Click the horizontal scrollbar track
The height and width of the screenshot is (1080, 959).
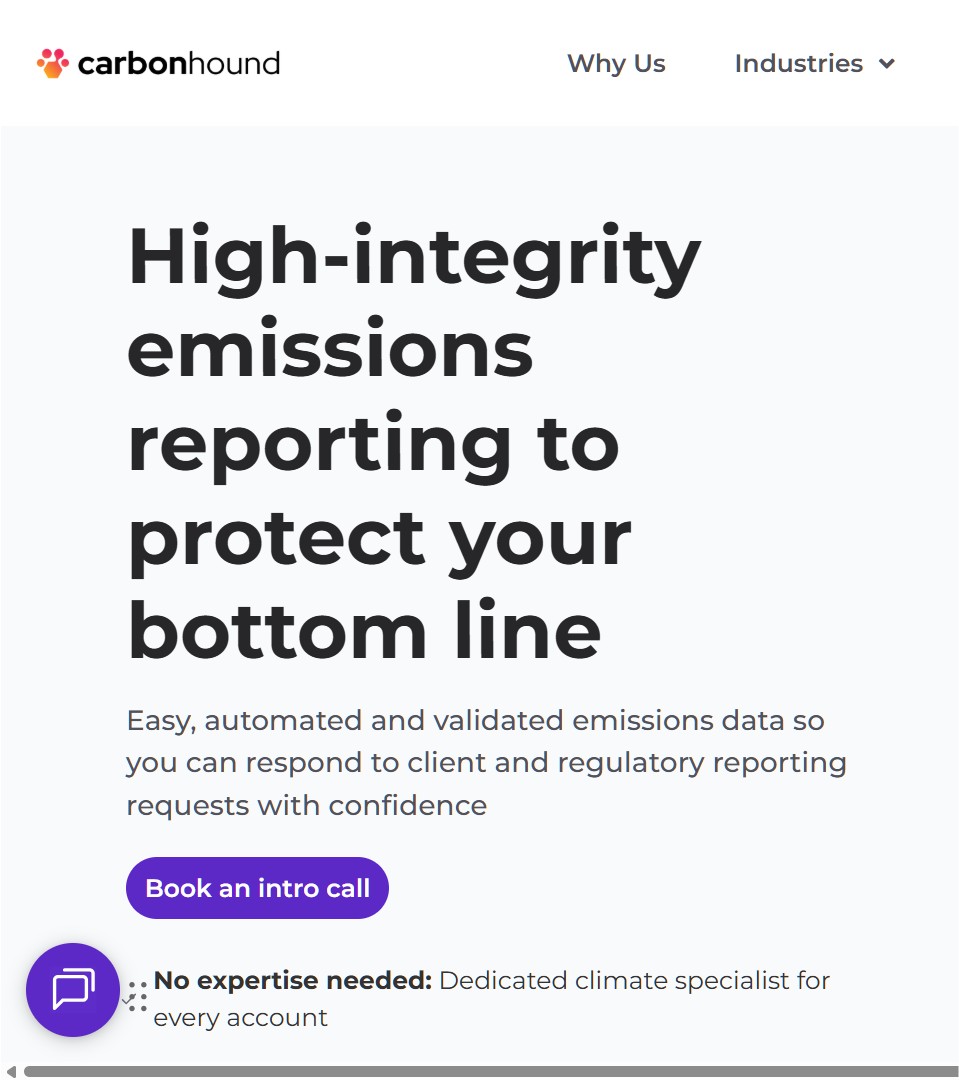pos(490,1071)
